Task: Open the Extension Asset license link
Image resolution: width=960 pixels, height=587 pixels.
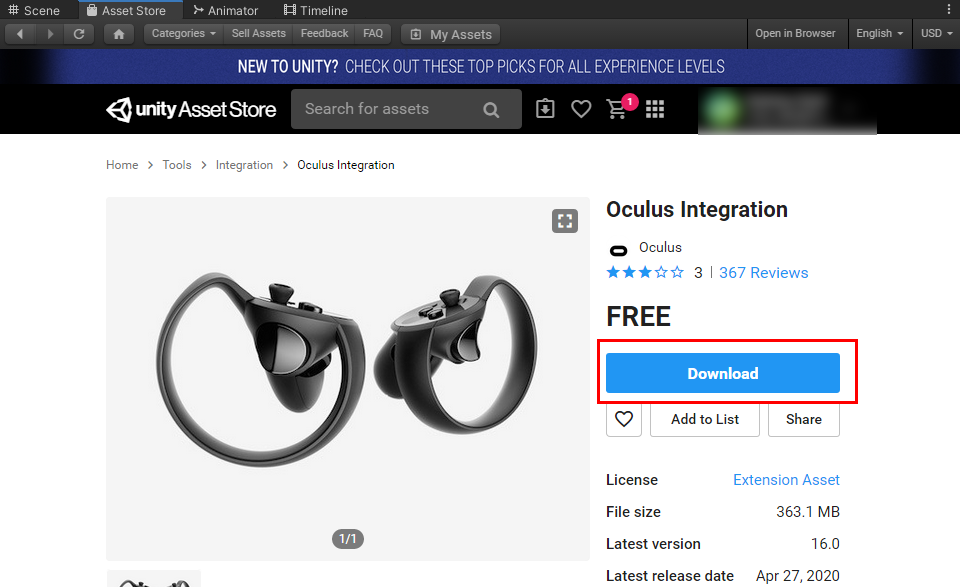Action: click(x=786, y=480)
